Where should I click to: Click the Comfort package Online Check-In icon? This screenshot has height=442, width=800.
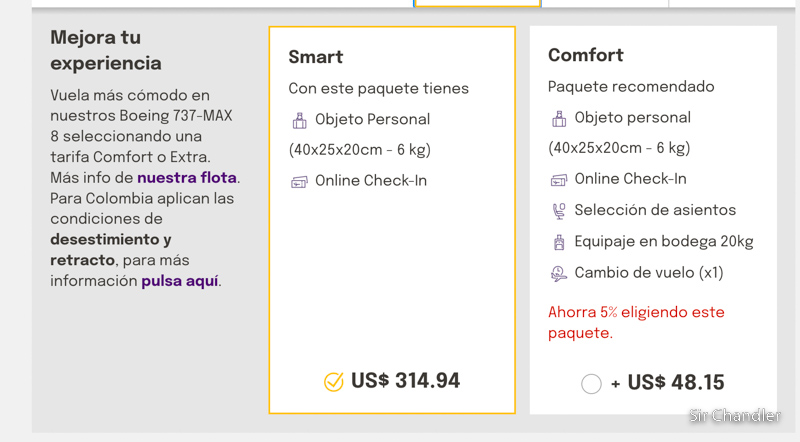(559, 180)
